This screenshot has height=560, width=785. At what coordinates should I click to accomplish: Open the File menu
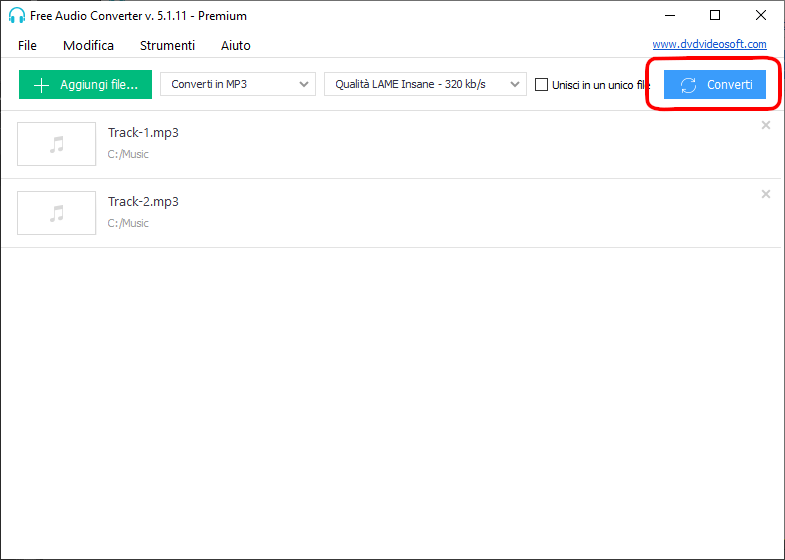pyautogui.click(x=27, y=46)
